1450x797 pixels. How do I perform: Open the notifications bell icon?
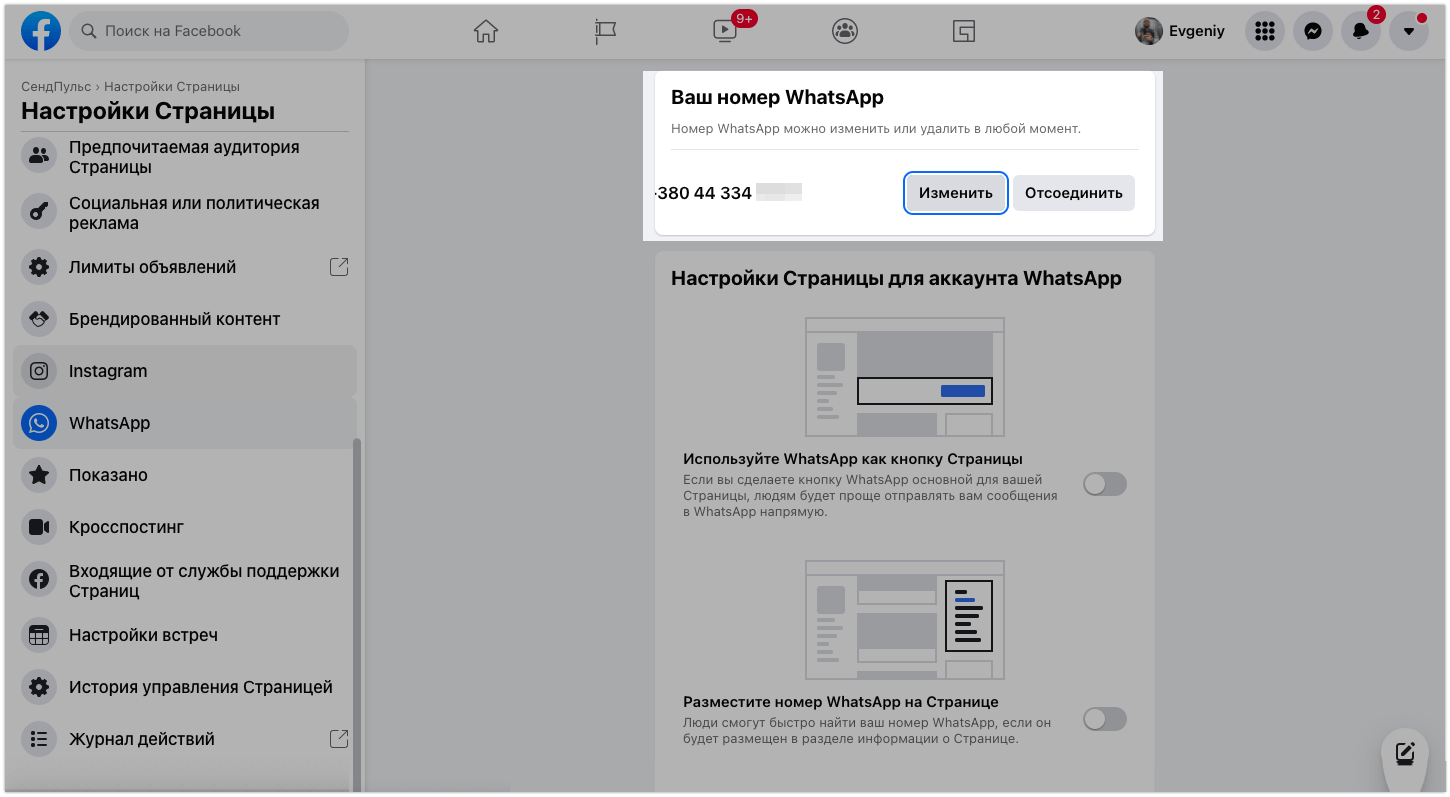(1361, 31)
